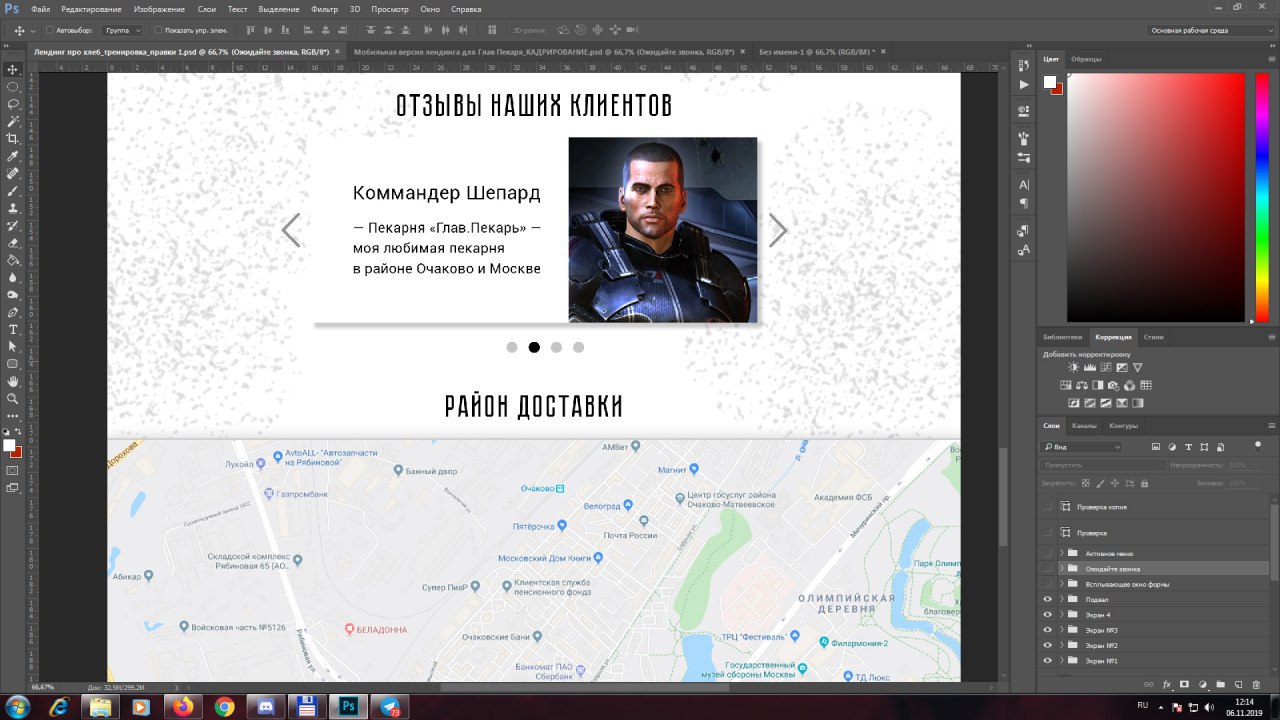Hide the Экран №2 layer group

coord(1047,645)
